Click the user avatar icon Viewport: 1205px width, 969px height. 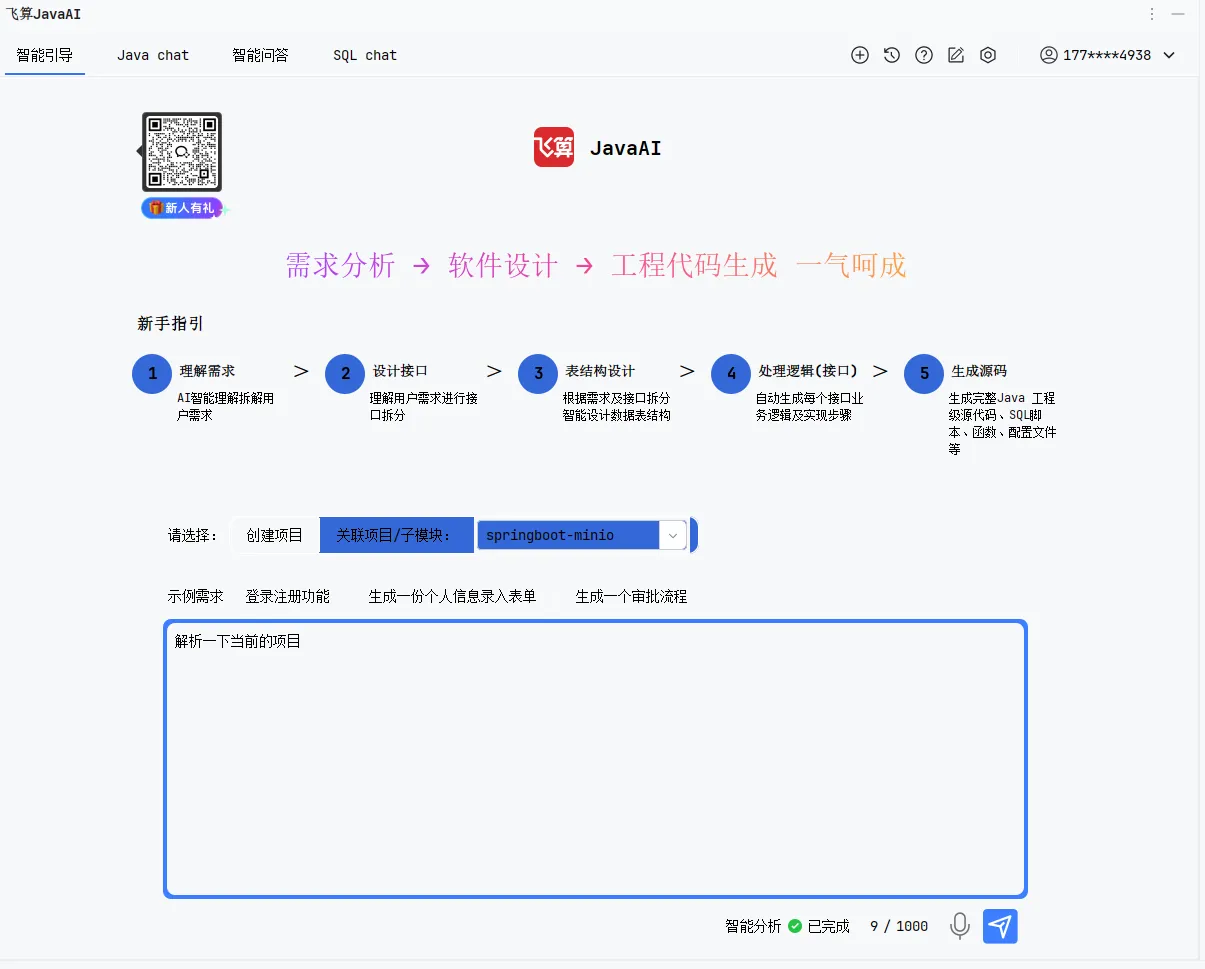(1049, 55)
